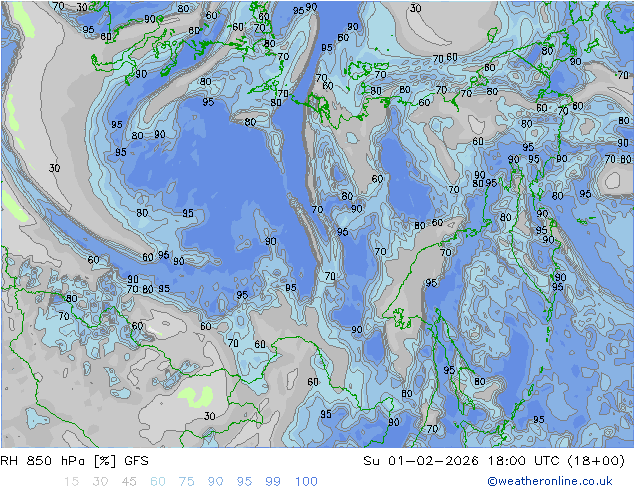Screen dimensions: 634x490
Task: Select the legend value 90 below the map
Action: (x=216, y=482)
